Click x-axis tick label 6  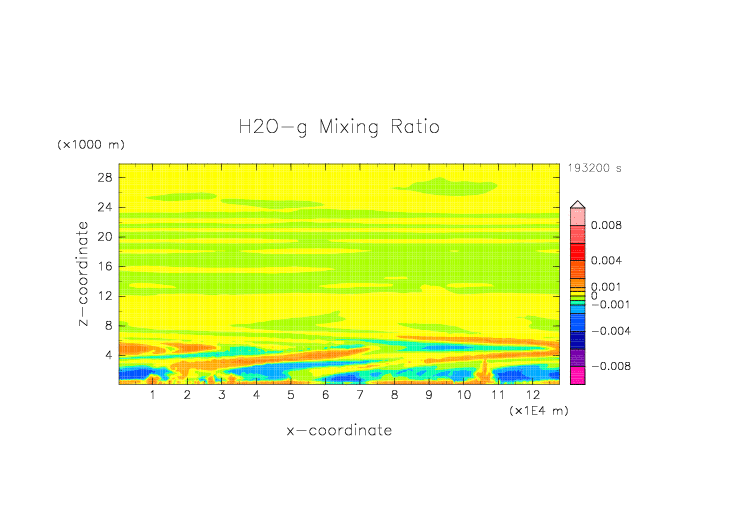[x=325, y=396]
